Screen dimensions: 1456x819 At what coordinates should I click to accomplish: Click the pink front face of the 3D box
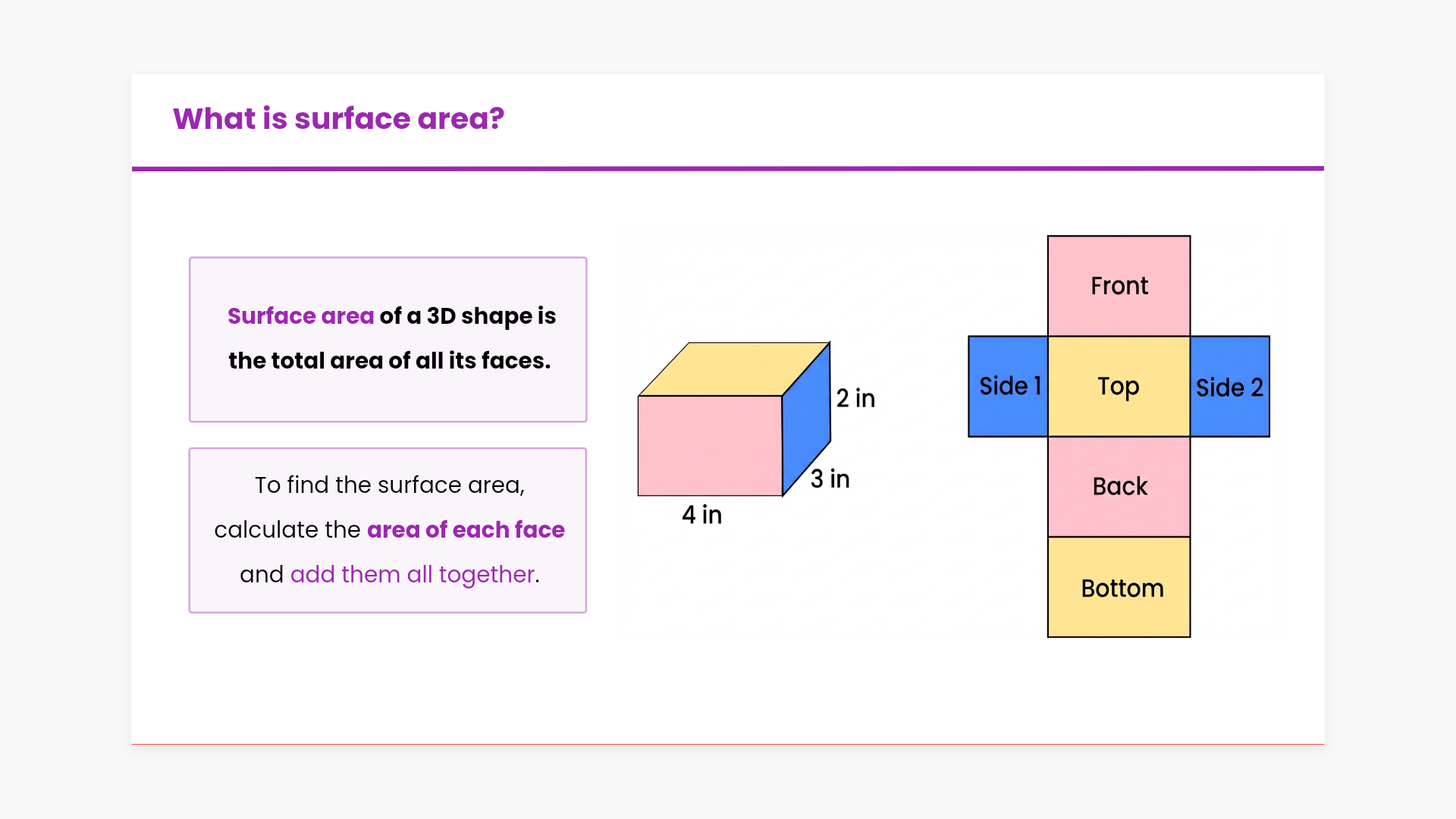(x=709, y=446)
